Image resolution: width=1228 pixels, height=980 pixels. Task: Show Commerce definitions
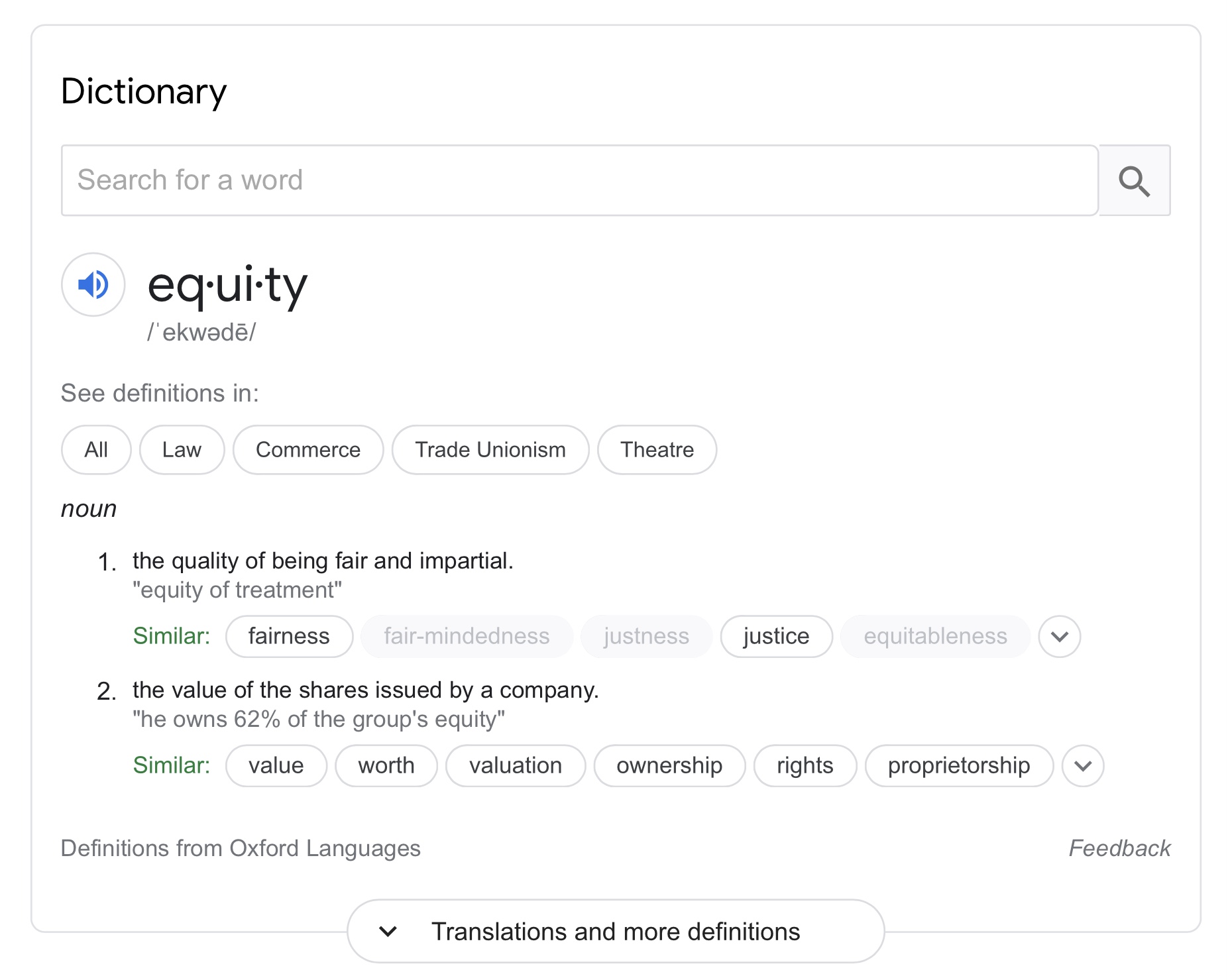click(x=308, y=450)
